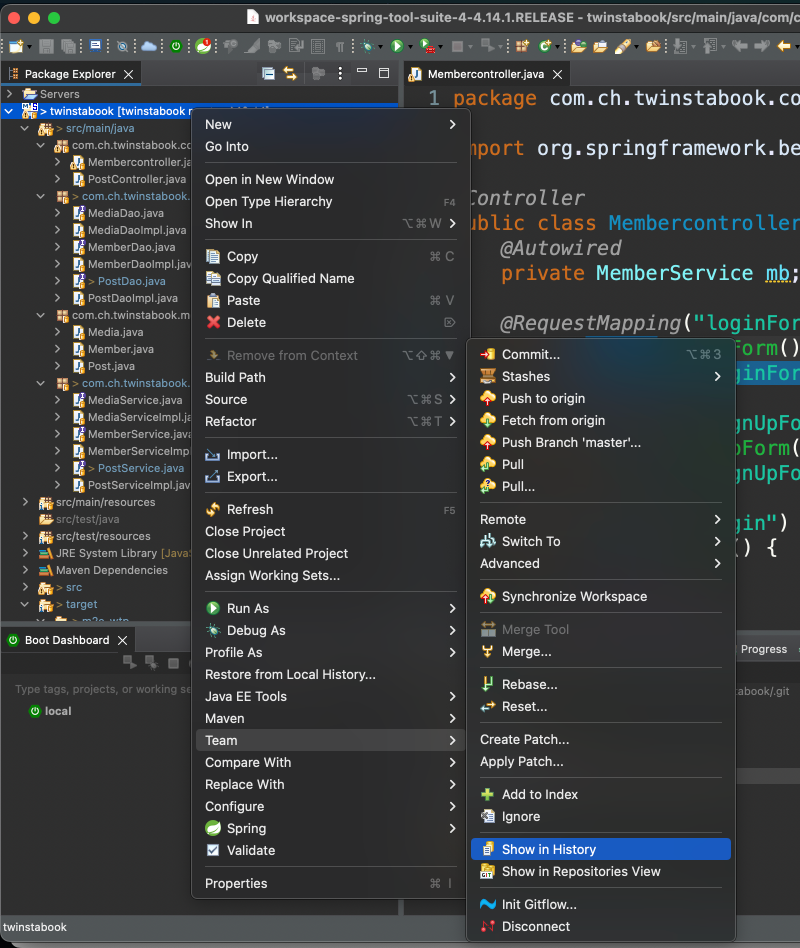This screenshot has width=800, height=948.
Task: Click the Show in Repositories View icon
Action: point(487,871)
